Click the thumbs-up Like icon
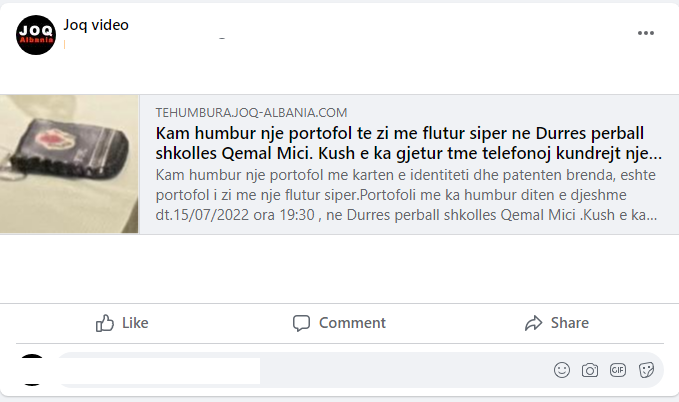This screenshot has width=679, height=402. point(104,323)
